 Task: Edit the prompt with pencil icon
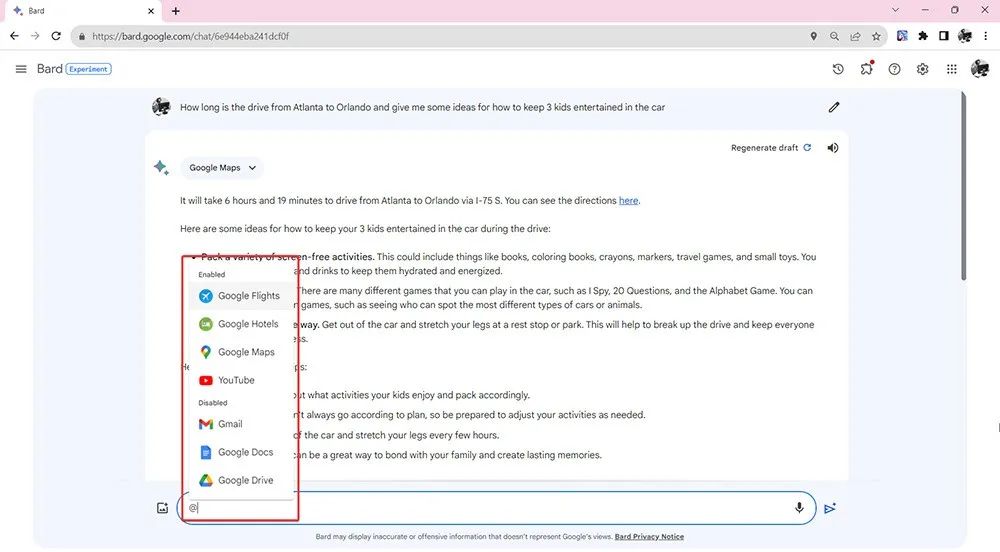(x=834, y=107)
